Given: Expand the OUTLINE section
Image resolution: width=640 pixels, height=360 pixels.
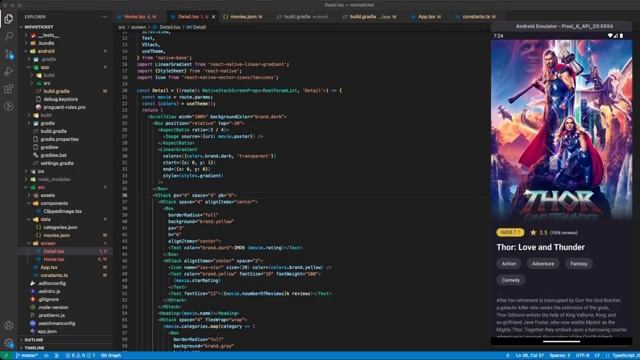Looking at the screenshot, I should [x=33, y=340].
